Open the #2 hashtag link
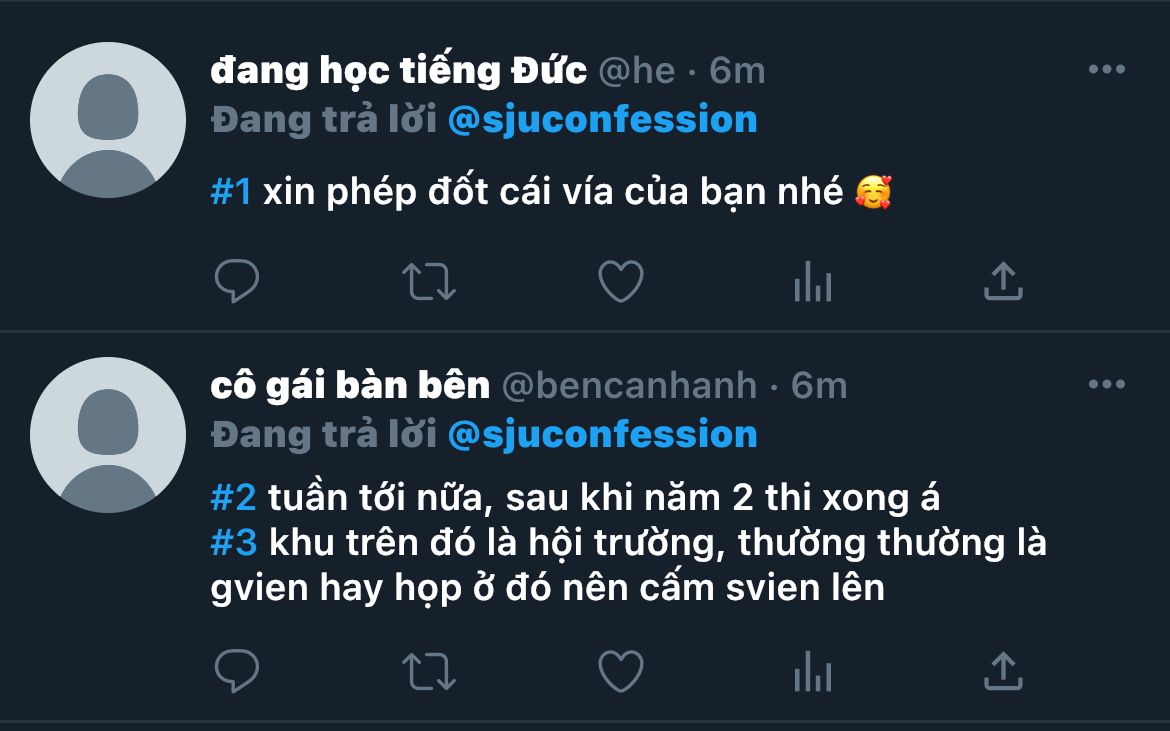This screenshot has height=731, width=1170. (234, 498)
